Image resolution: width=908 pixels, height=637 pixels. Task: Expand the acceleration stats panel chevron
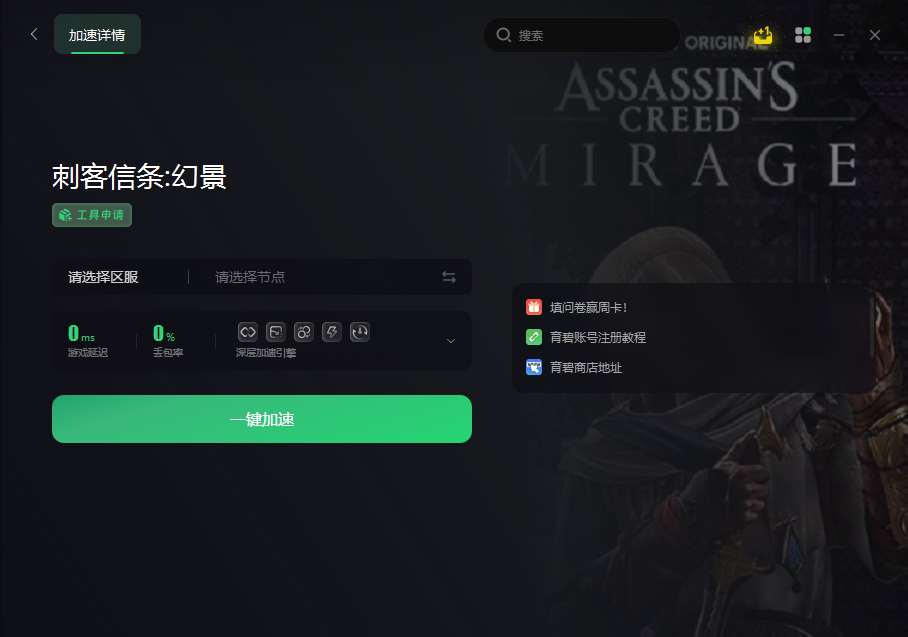point(451,341)
